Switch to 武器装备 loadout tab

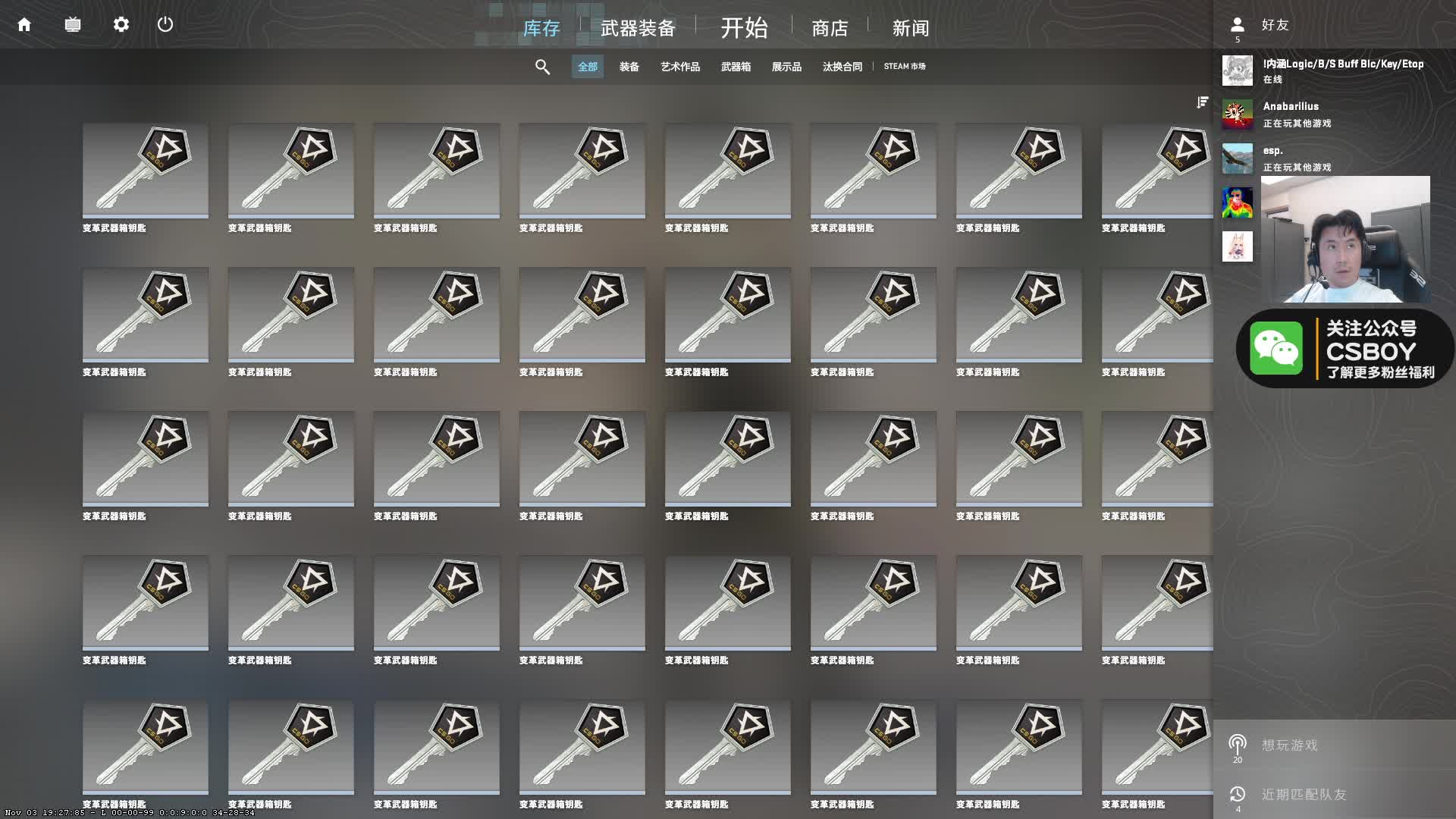(x=638, y=29)
